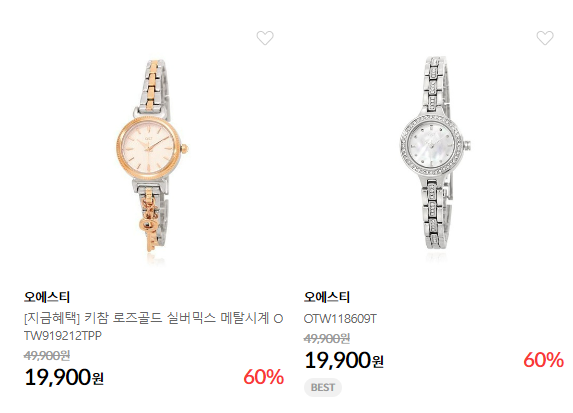573x413 pixels.
Task: Click the key charm dangling from the watch
Action: pyautogui.click(x=149, y=227)
